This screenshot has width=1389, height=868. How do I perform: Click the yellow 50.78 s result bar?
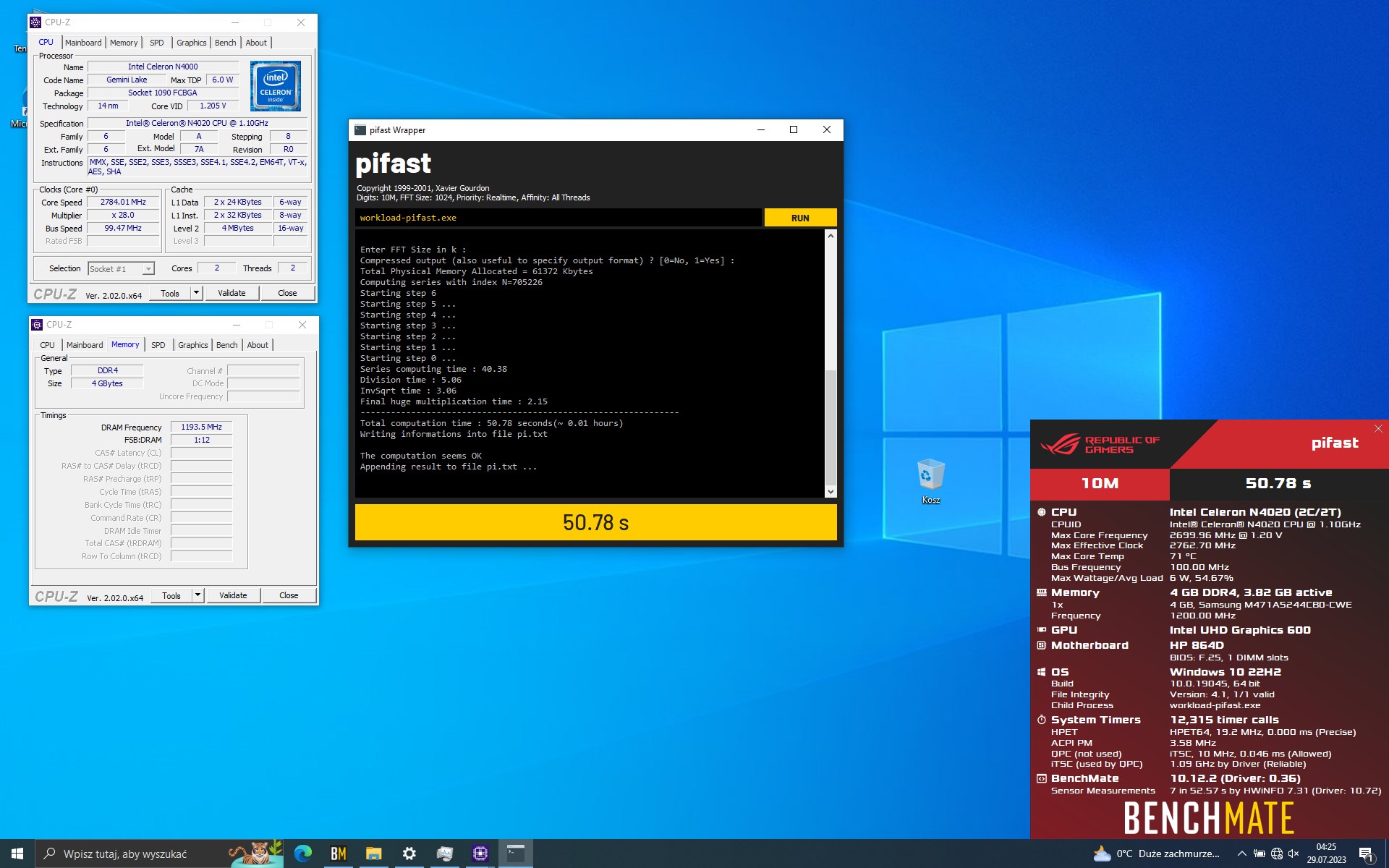coord(595,522)
